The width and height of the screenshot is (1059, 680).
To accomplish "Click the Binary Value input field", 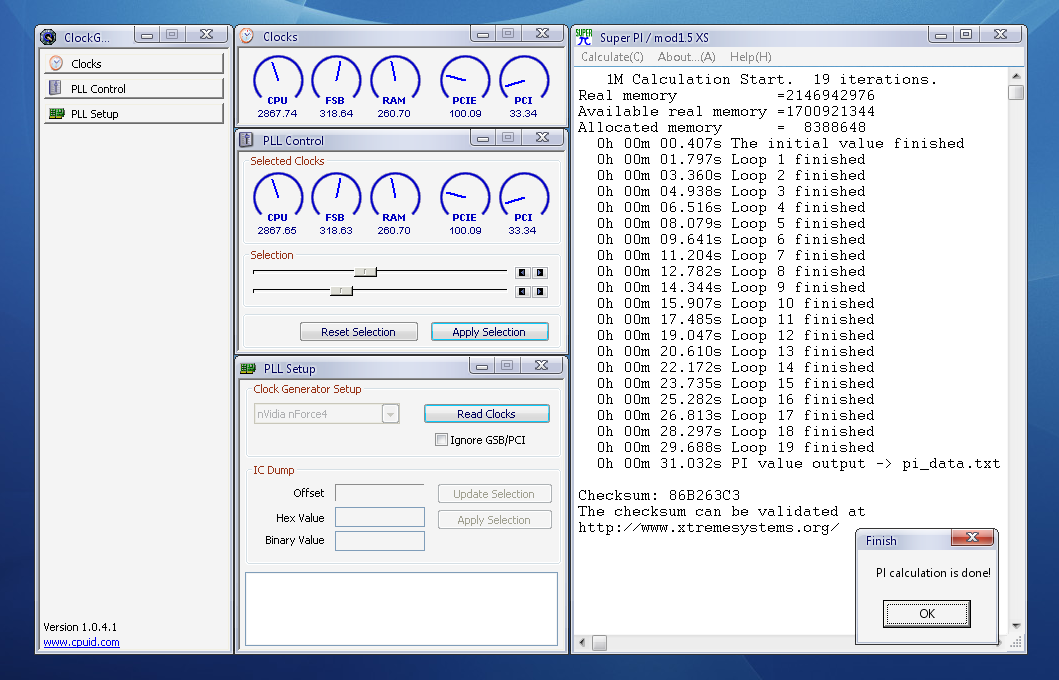I will tap(380, 540).
